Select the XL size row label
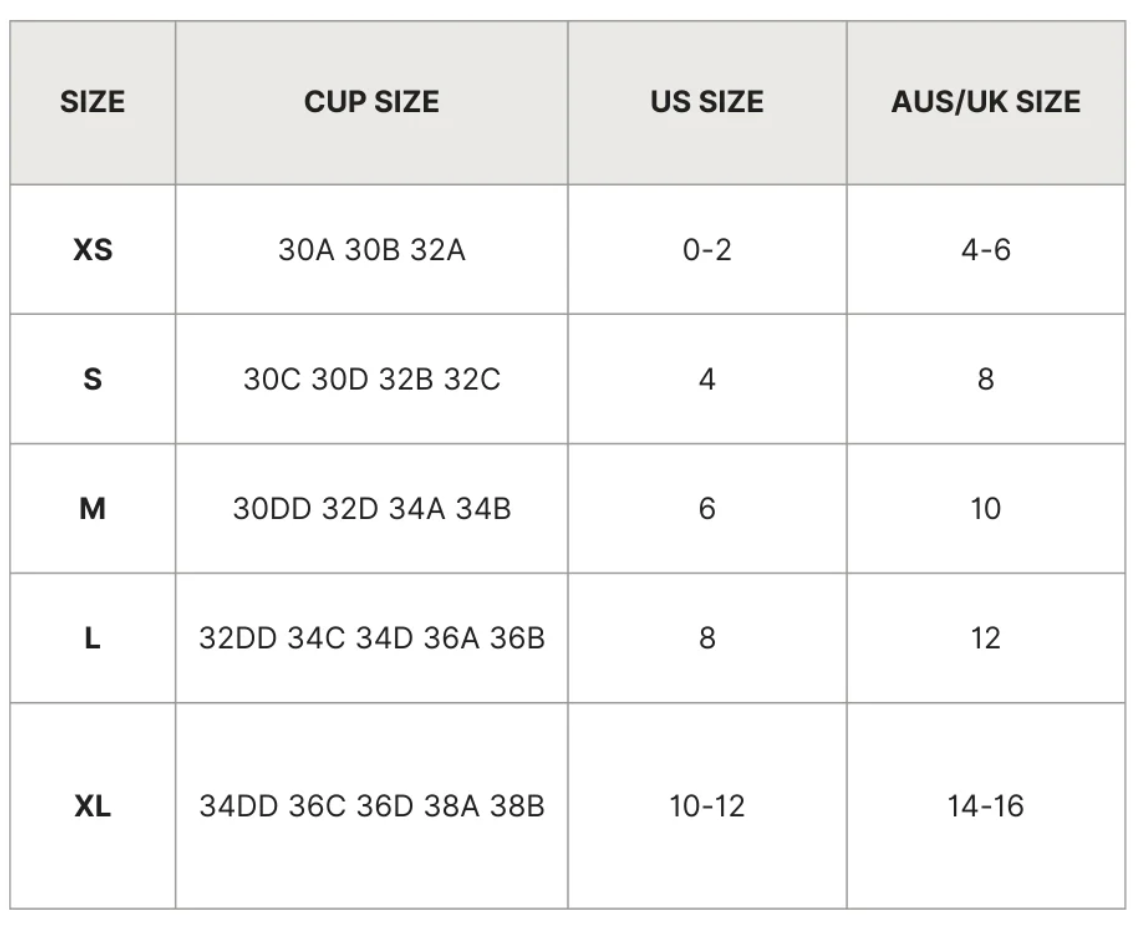1138x928 pixels. (x=92, y=806)
